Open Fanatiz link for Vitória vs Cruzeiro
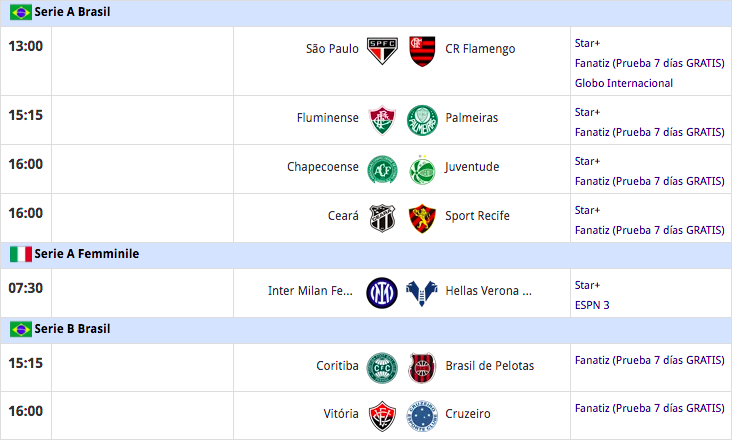Viewport: 732px width, 440px height. [x=649, y=408]
